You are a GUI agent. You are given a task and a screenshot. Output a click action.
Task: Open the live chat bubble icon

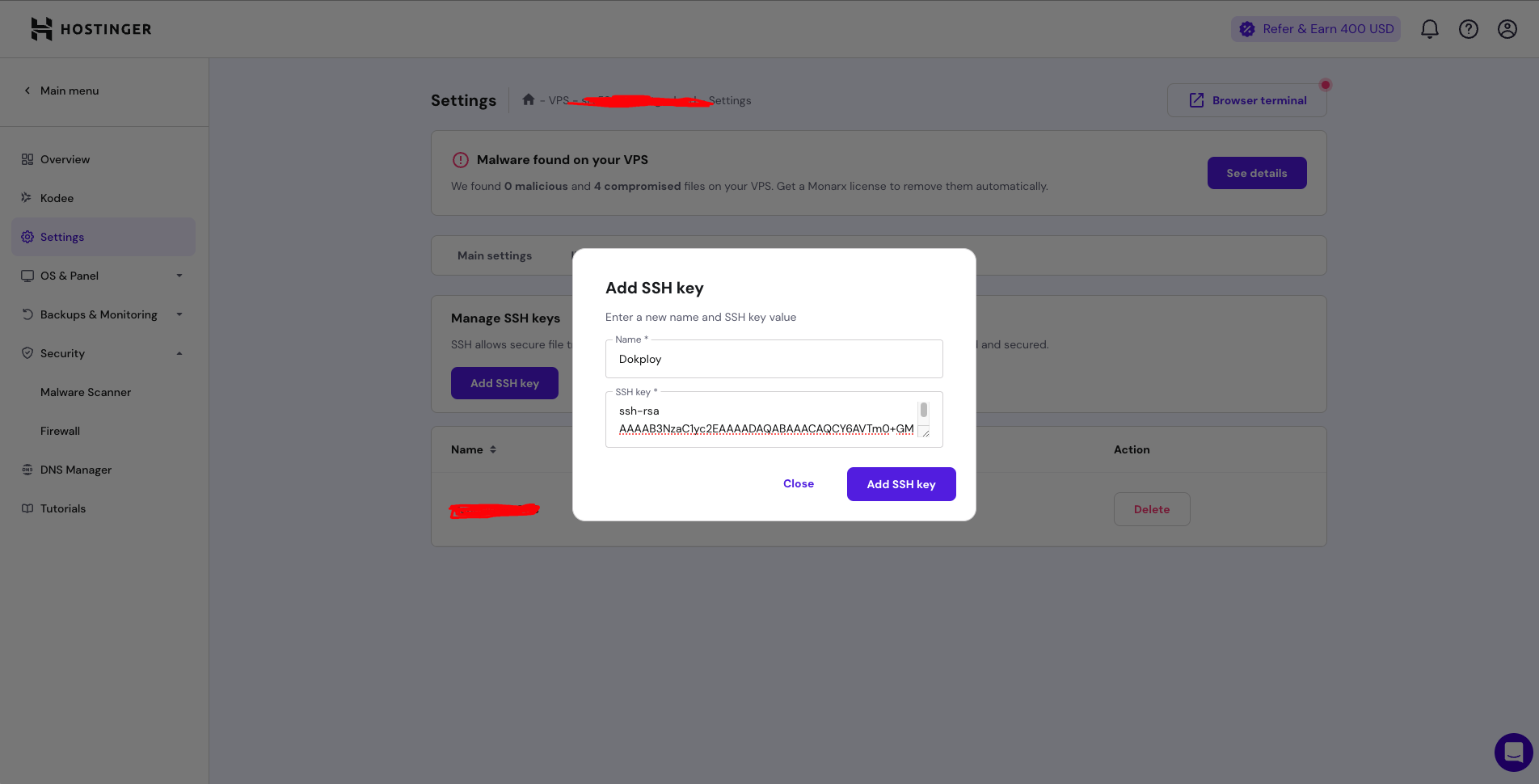(1513, 752)
